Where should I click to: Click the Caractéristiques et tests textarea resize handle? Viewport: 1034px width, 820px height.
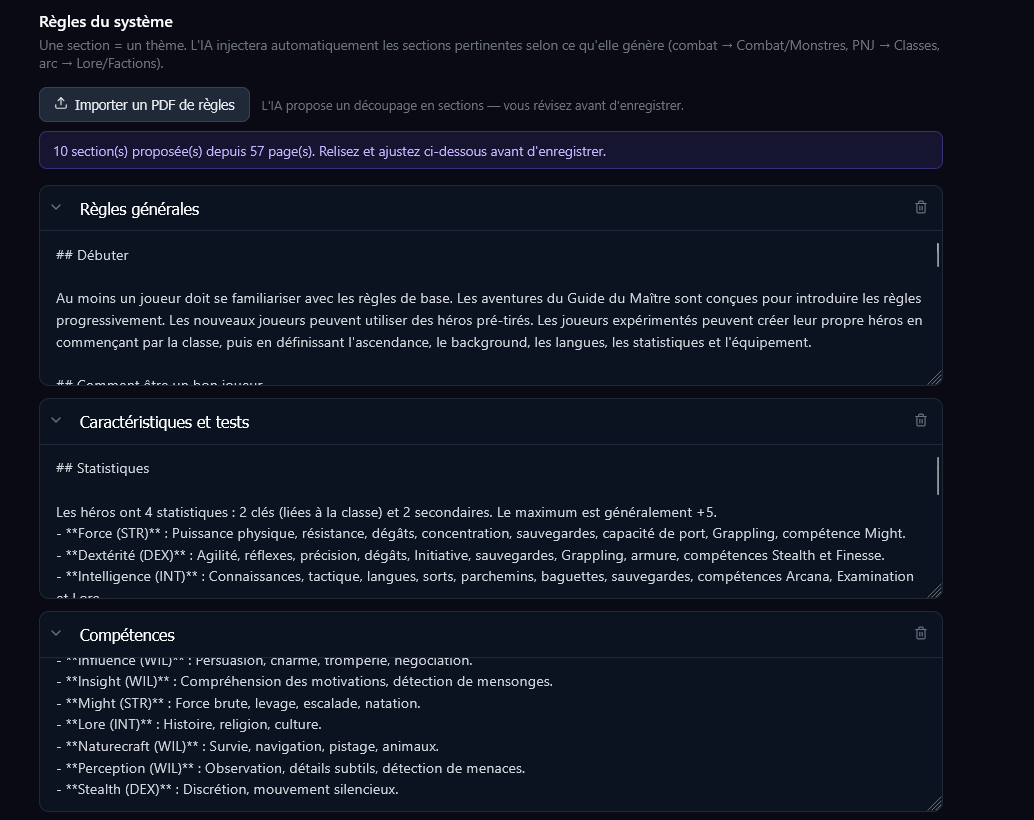click(x=934, y=591)
